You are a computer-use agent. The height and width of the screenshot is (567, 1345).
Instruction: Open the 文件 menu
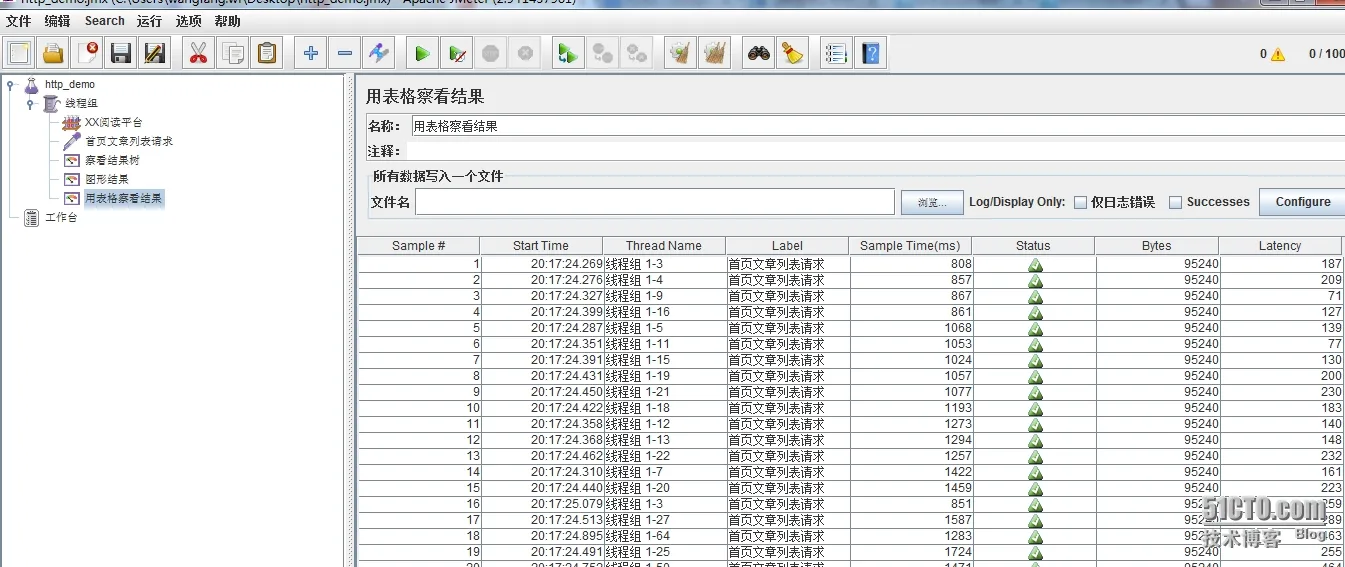coord(19,21)
